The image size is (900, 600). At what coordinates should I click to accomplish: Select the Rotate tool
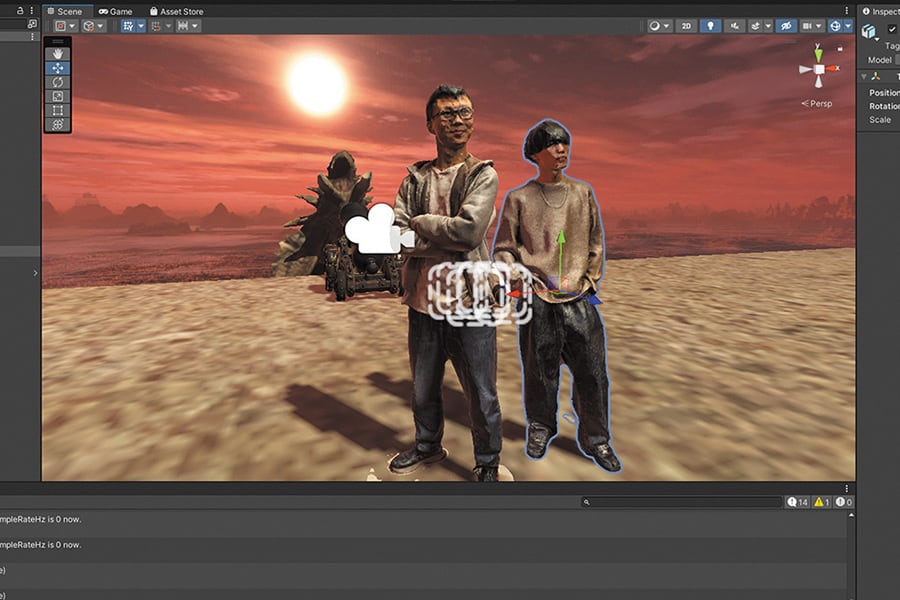pyautogui.click(x=57, y=82)
